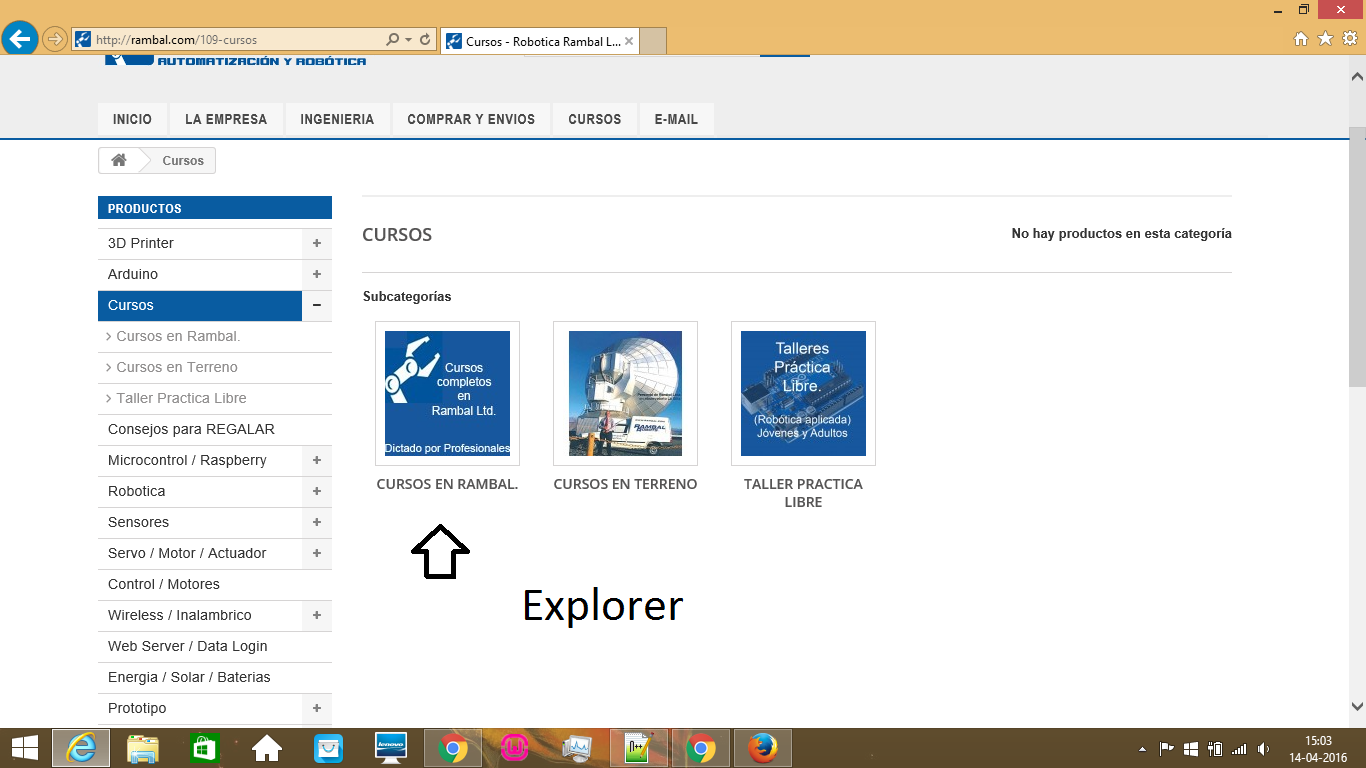Open the COMPRAR Y ENVIOS menu item
1366x768 pixels.
point(471,119)
